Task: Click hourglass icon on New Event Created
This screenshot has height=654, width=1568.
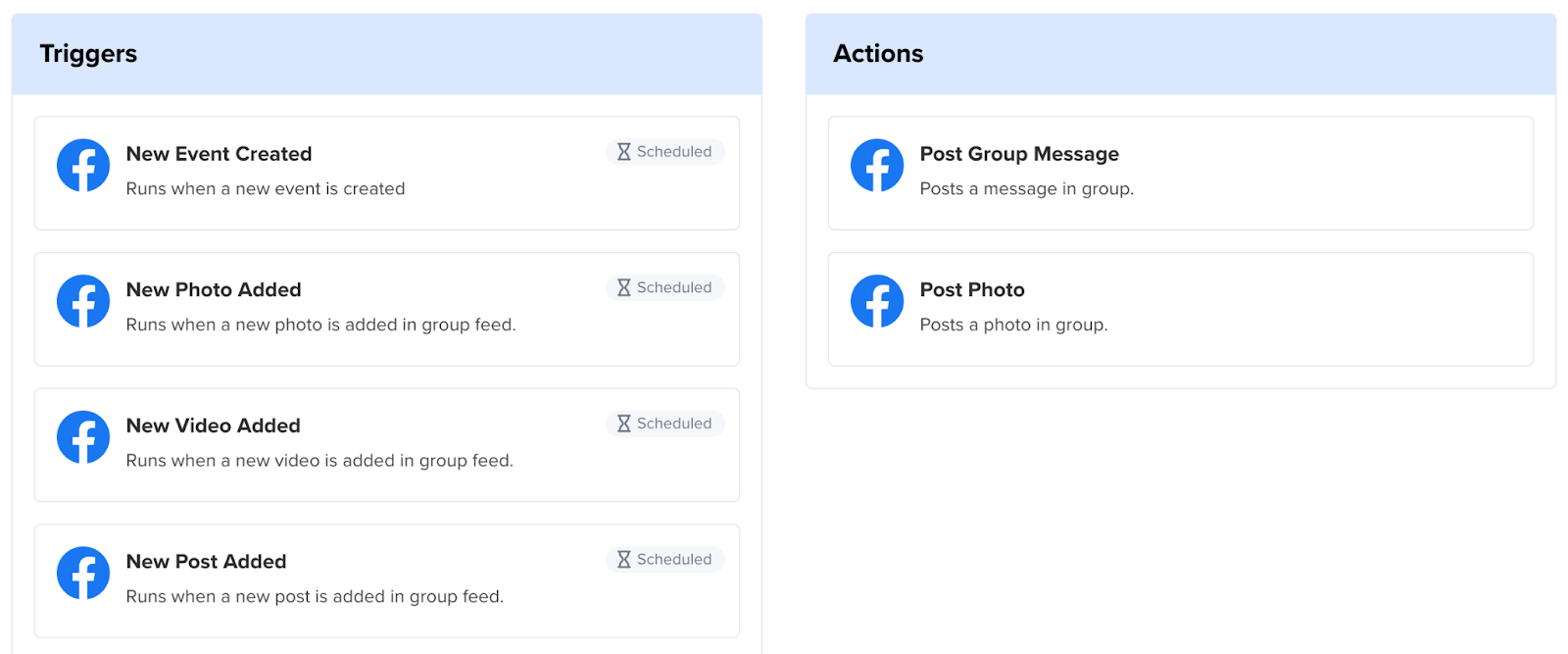Action: click(x=623, y=152)
